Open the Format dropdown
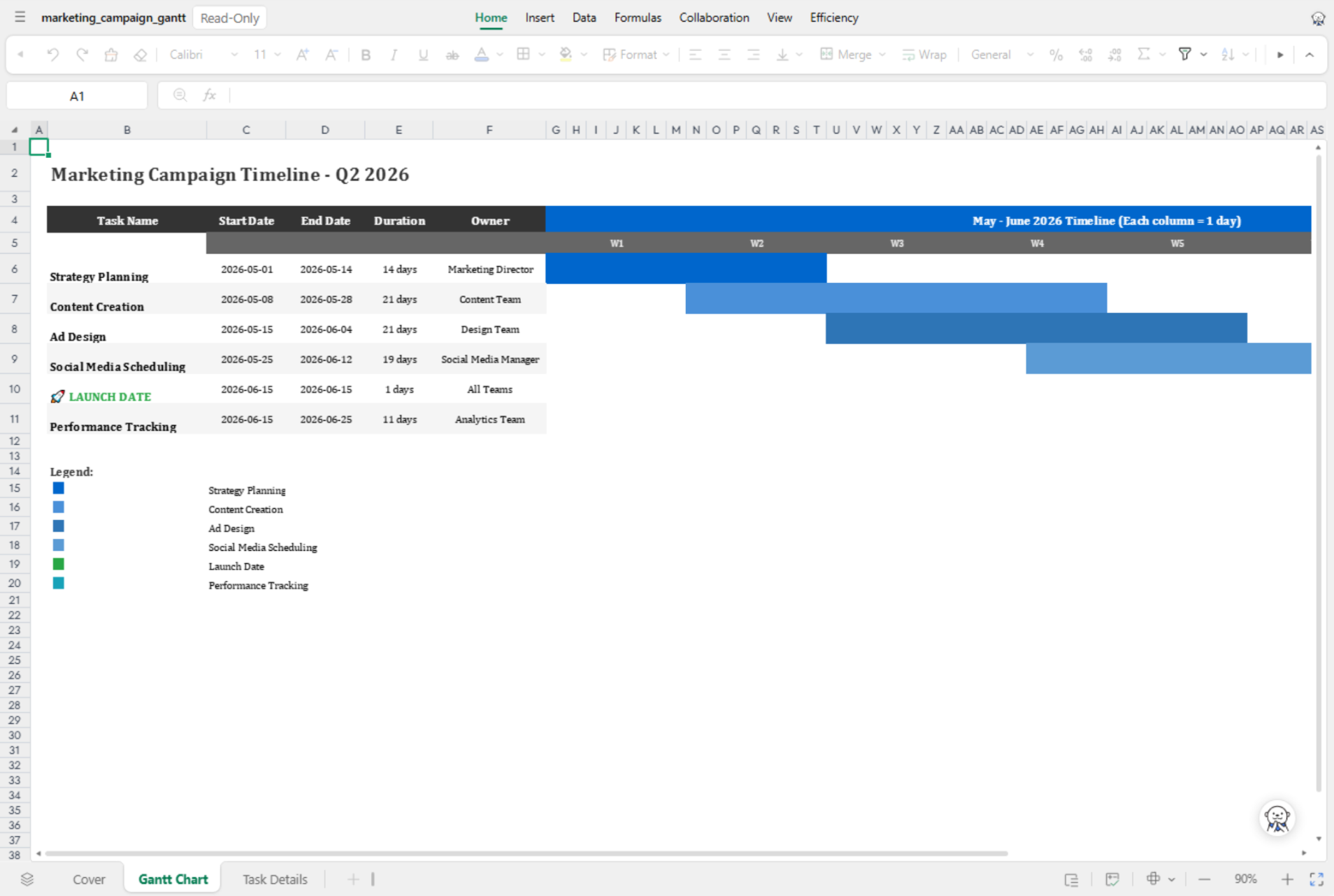Screen dimensions: 1334x896 tap(636, 55)
